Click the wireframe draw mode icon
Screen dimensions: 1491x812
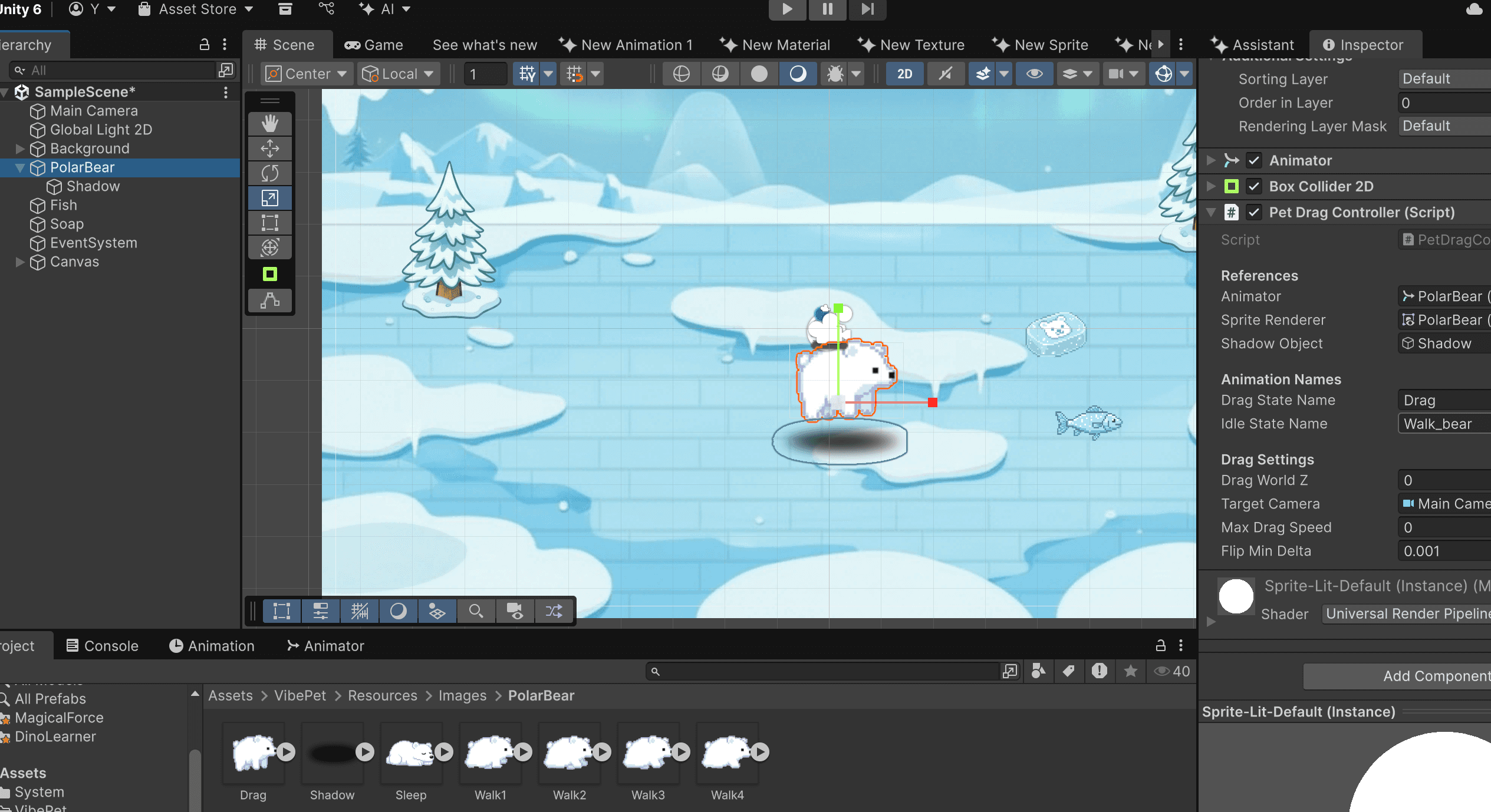[681, 74]
